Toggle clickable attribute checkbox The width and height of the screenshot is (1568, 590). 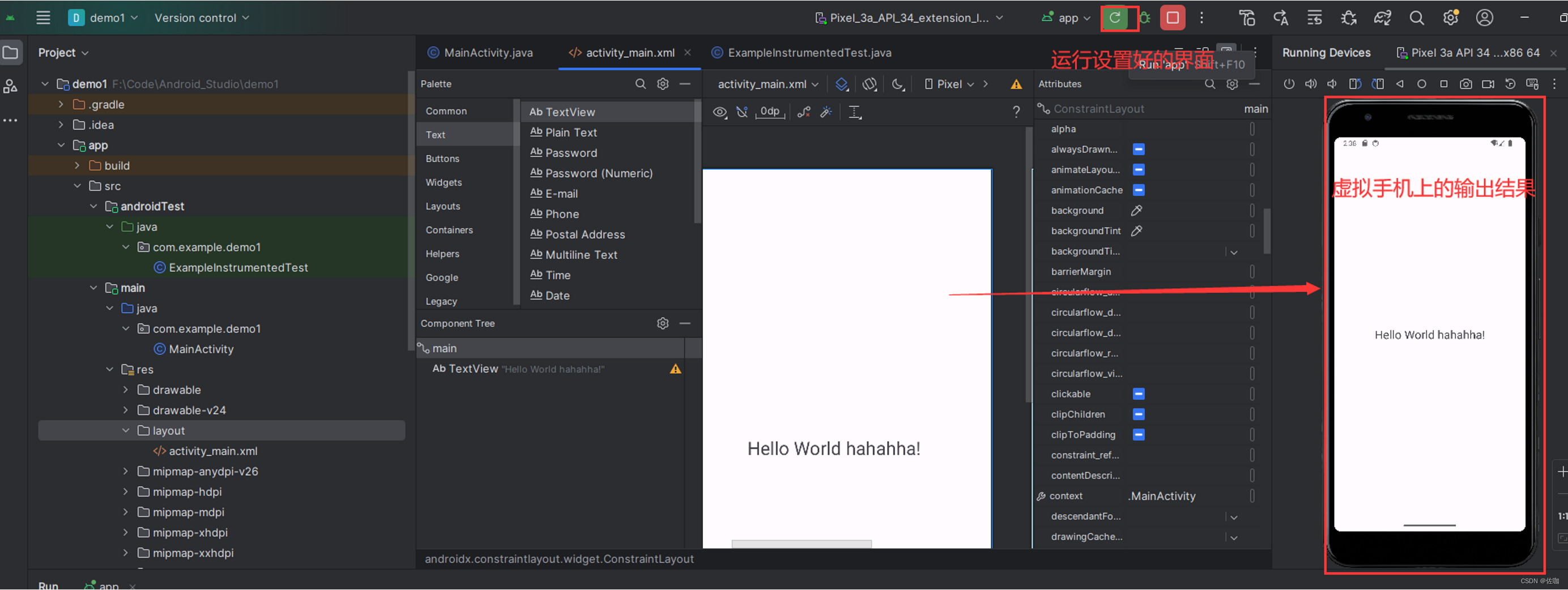tap(1138, 394)
